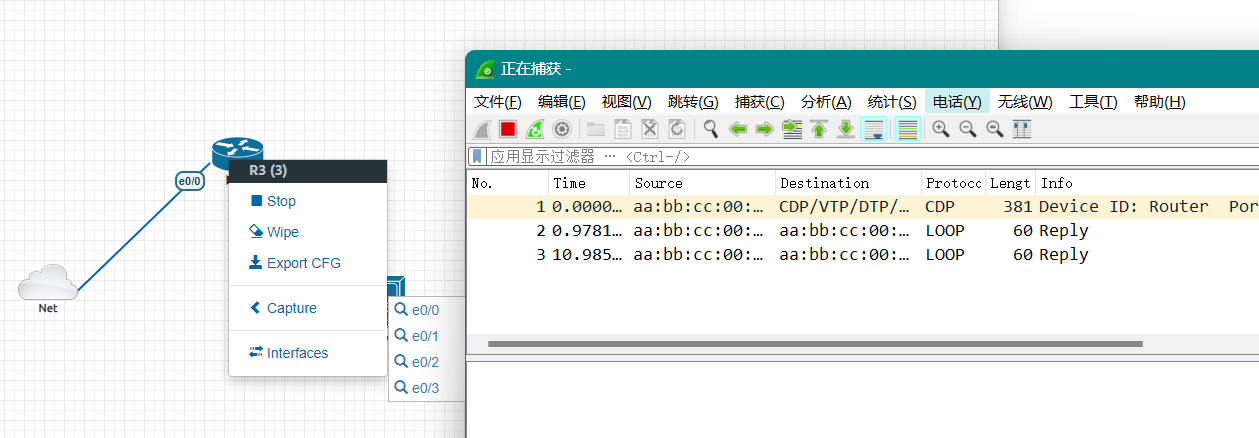Click the e0/0 link label
This screenshot has height=438, width=1259.
coord(190,181)
